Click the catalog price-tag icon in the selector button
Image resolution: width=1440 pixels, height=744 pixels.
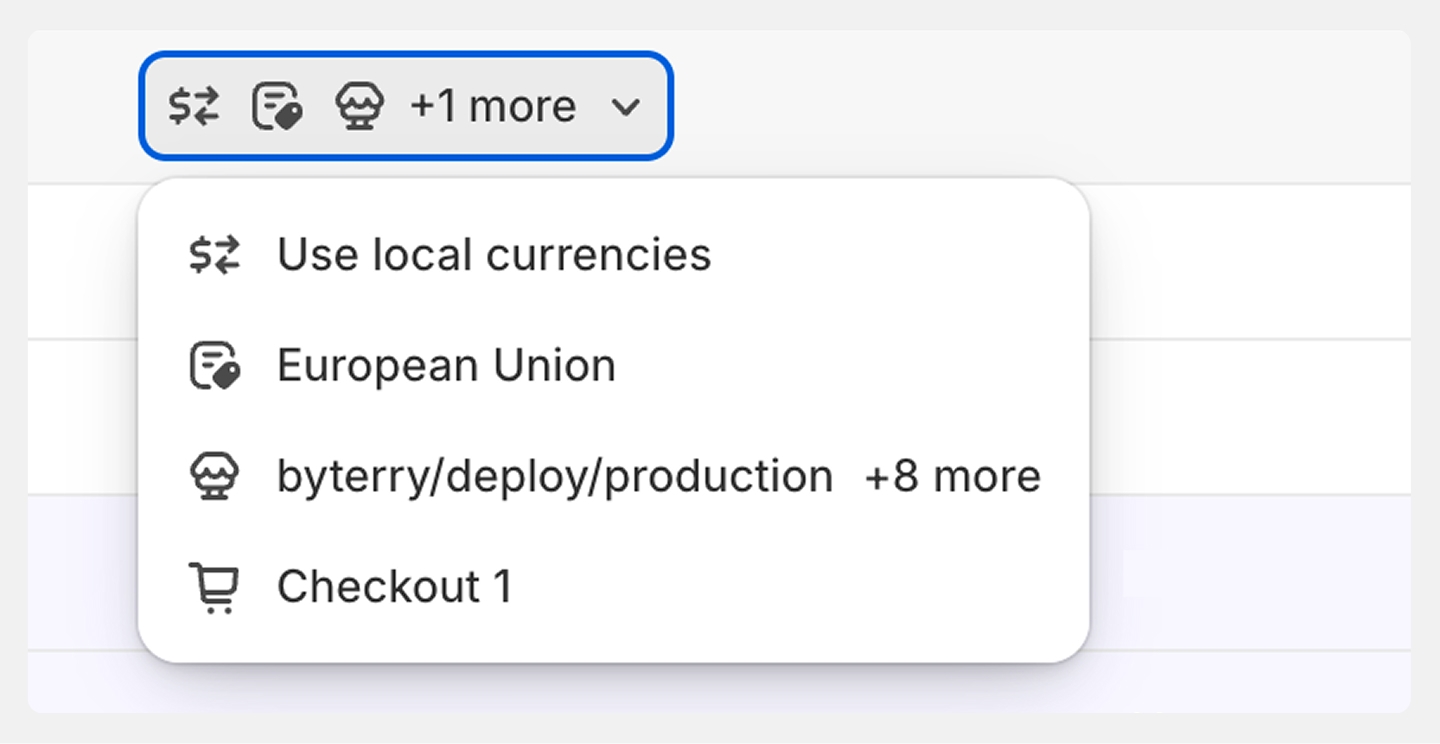pos(277,106)
